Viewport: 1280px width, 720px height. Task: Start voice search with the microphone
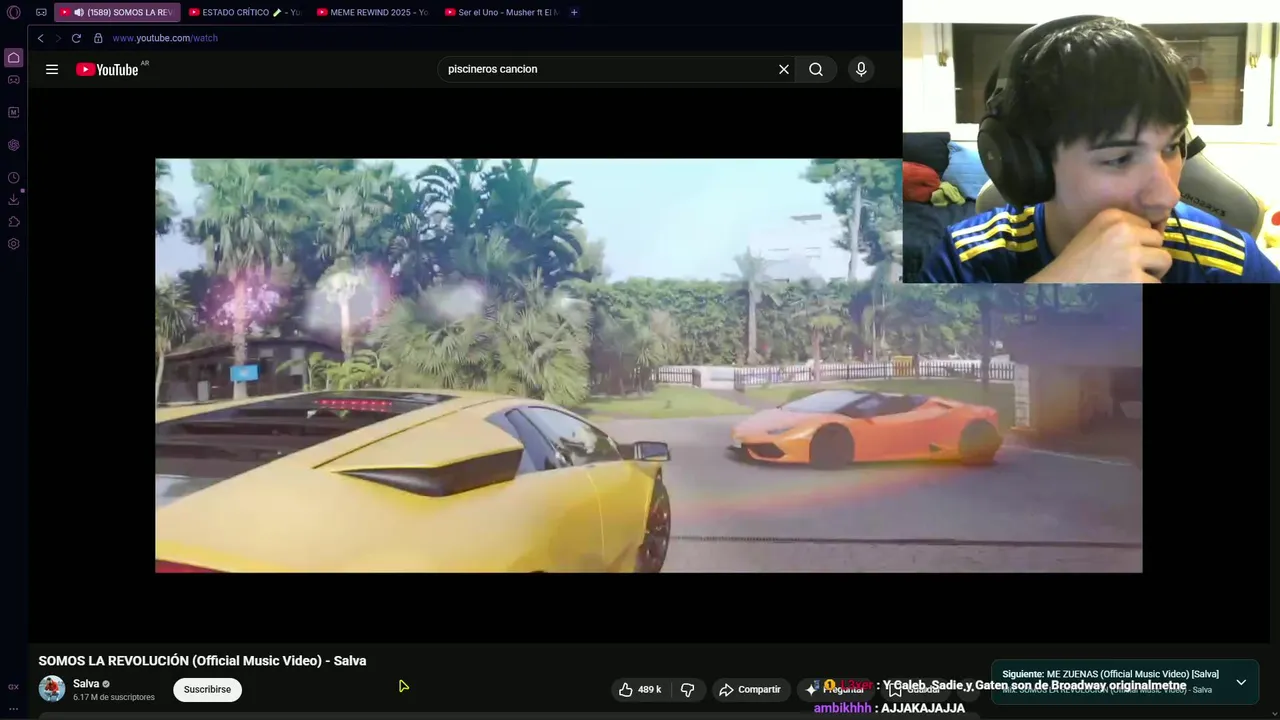coord(861,69)
